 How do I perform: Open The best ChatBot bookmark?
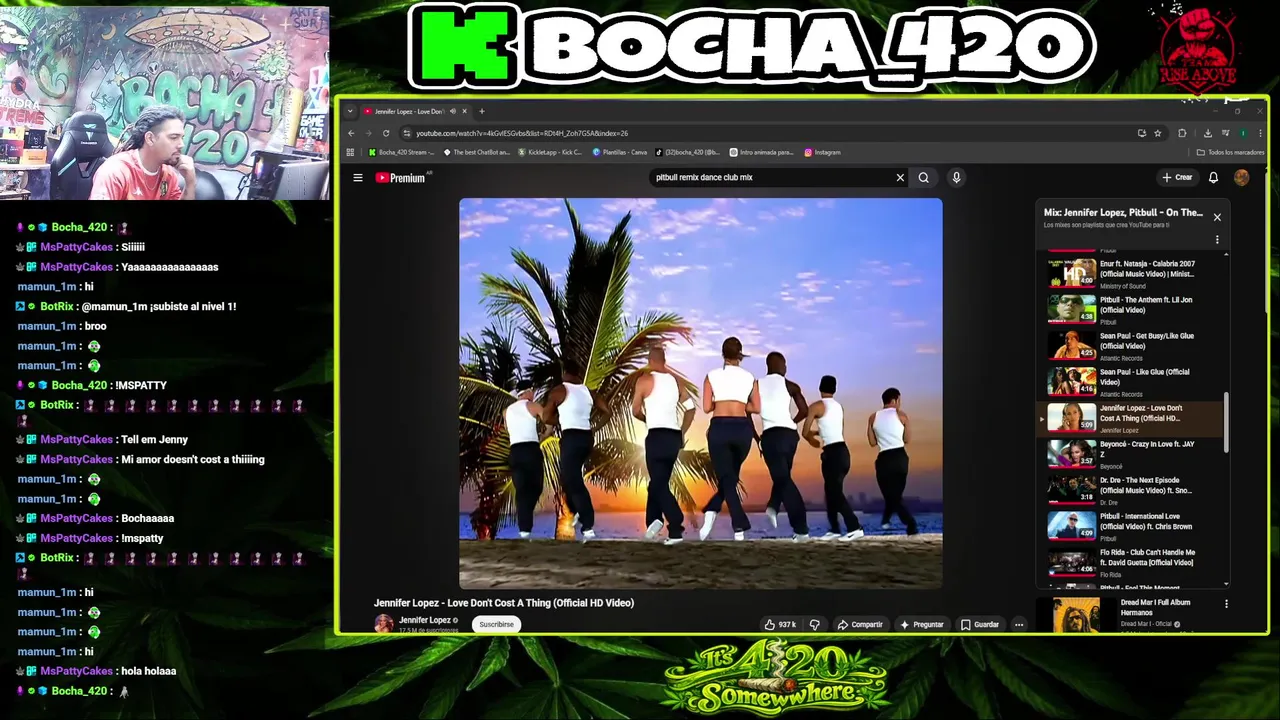476,153
